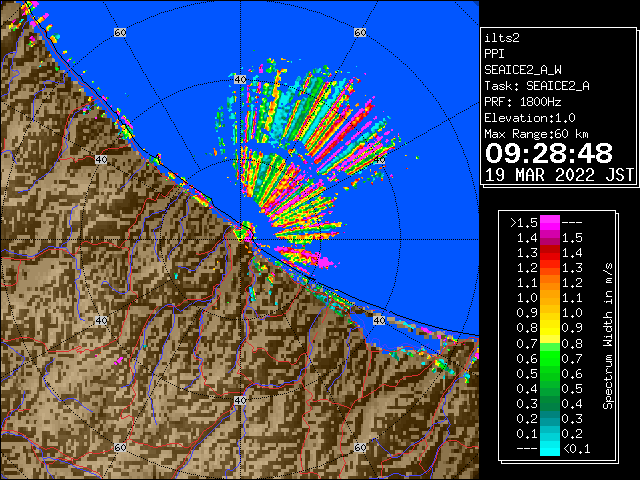Select the 'SEAICE2_A_W' product name text
The height and width of the screenshot is (480, 640).
(x=522, y=70)
